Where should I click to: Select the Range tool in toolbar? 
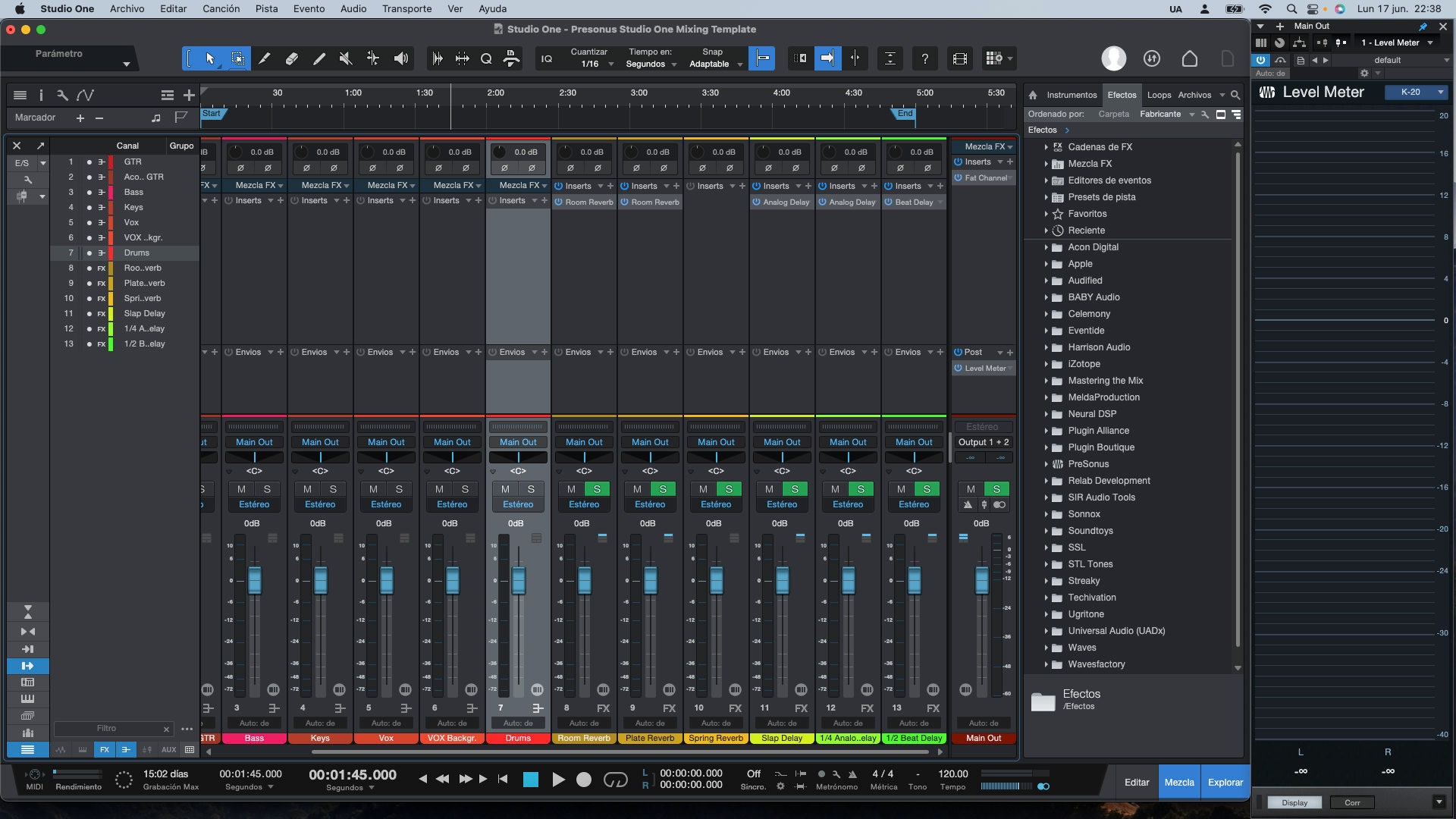[x=237, y=58]
